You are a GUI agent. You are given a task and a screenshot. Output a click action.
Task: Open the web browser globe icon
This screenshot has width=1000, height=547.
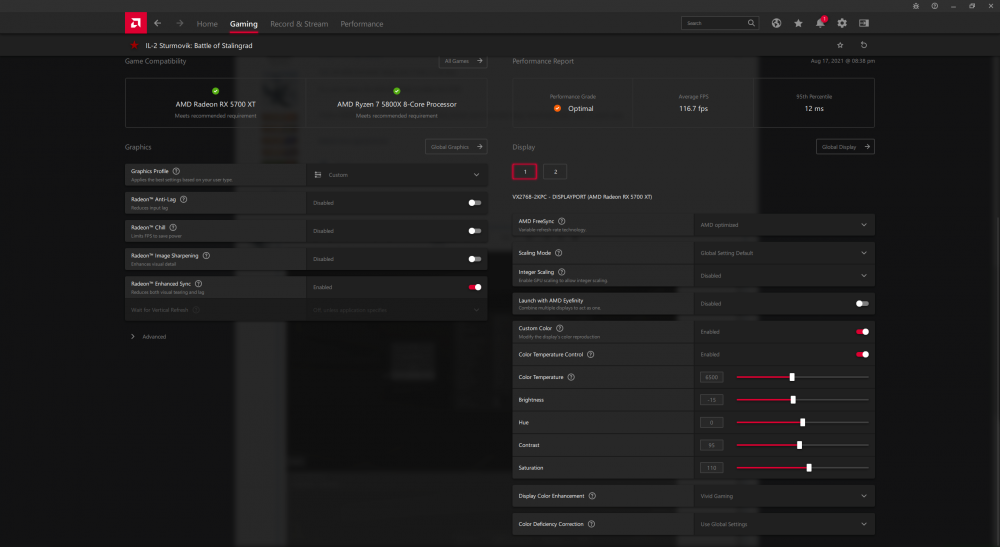pyautogui.click(x=777, y=23)
